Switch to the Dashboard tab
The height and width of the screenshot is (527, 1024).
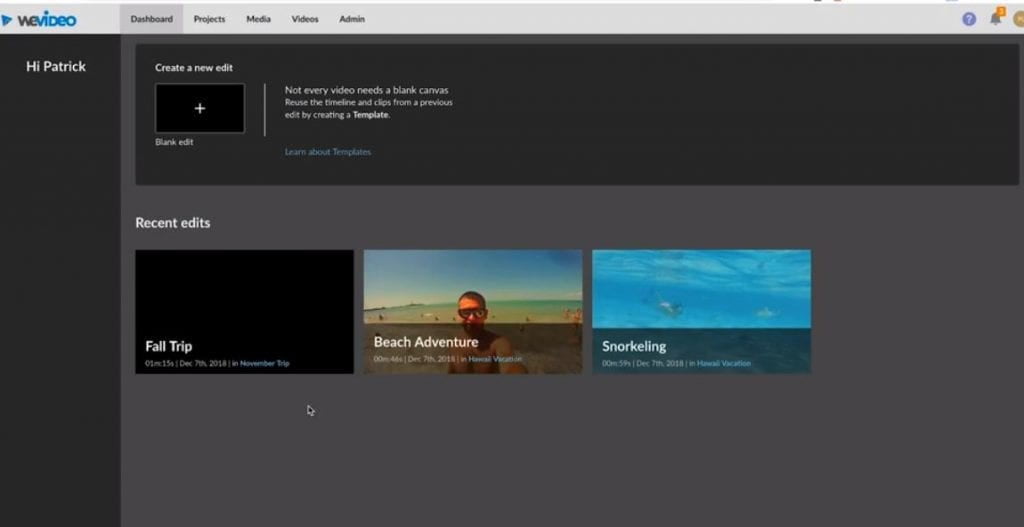(x=151, y=19)
